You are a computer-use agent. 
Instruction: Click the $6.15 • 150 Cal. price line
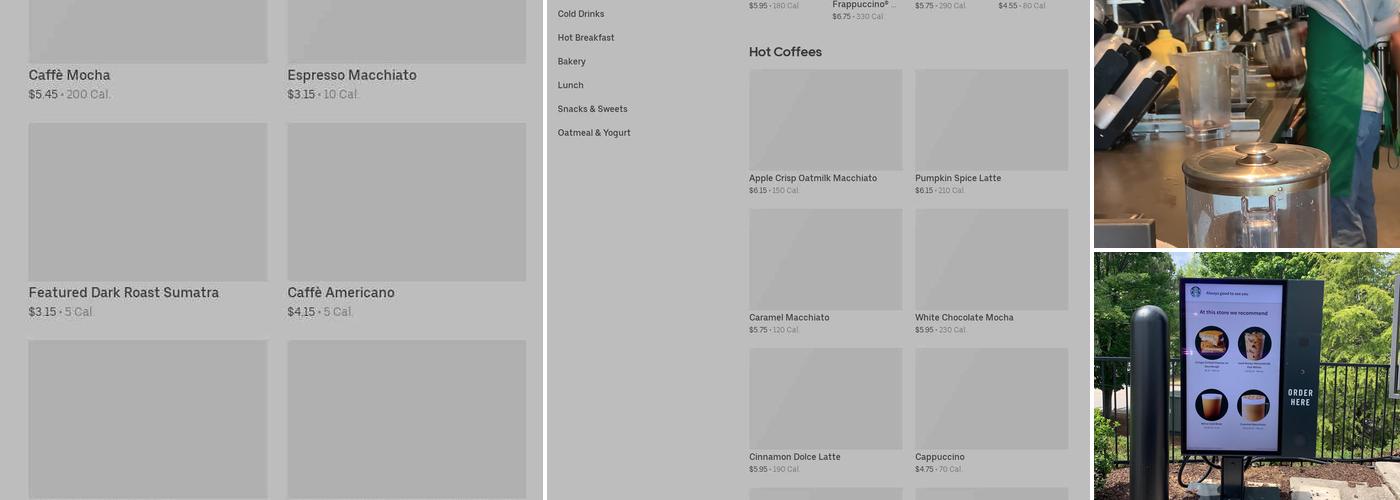774,190
